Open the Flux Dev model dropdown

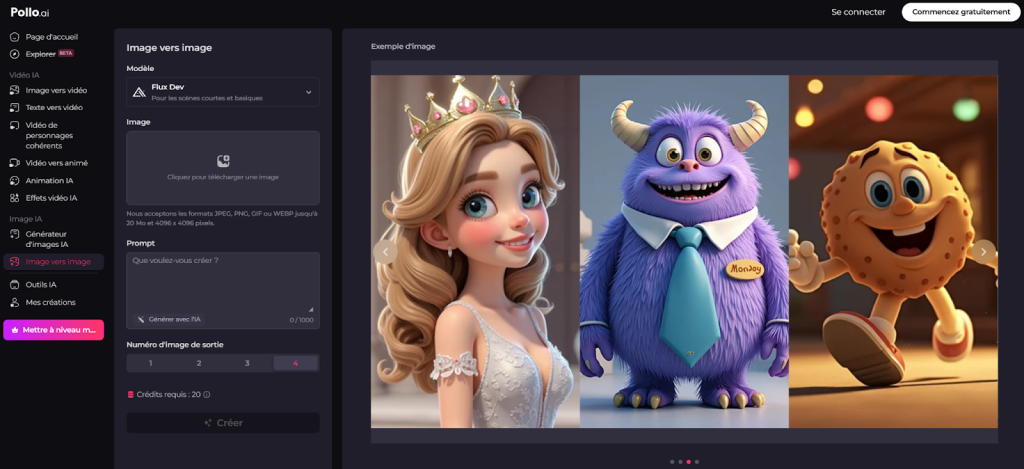[223, 92]
